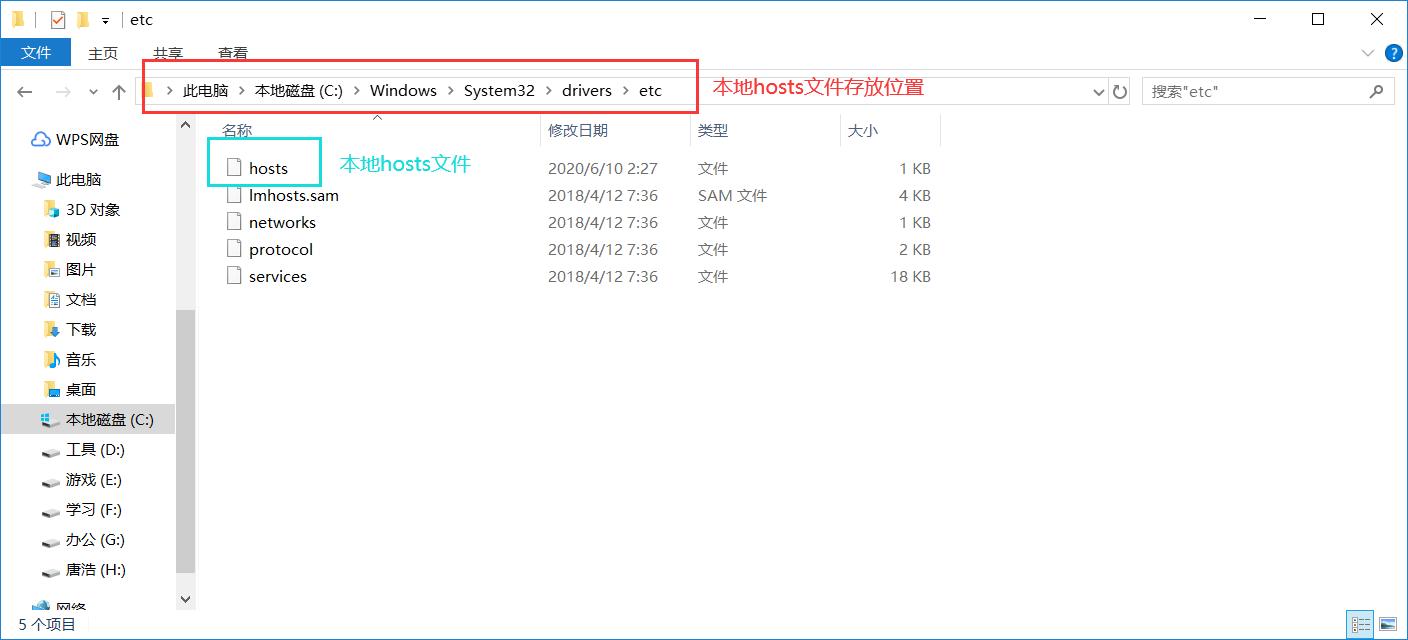The height and width of the screenshot is (640, 1408).
Task: Switch to the 查看 ribbon tab
Action: [x=232, y=53]
